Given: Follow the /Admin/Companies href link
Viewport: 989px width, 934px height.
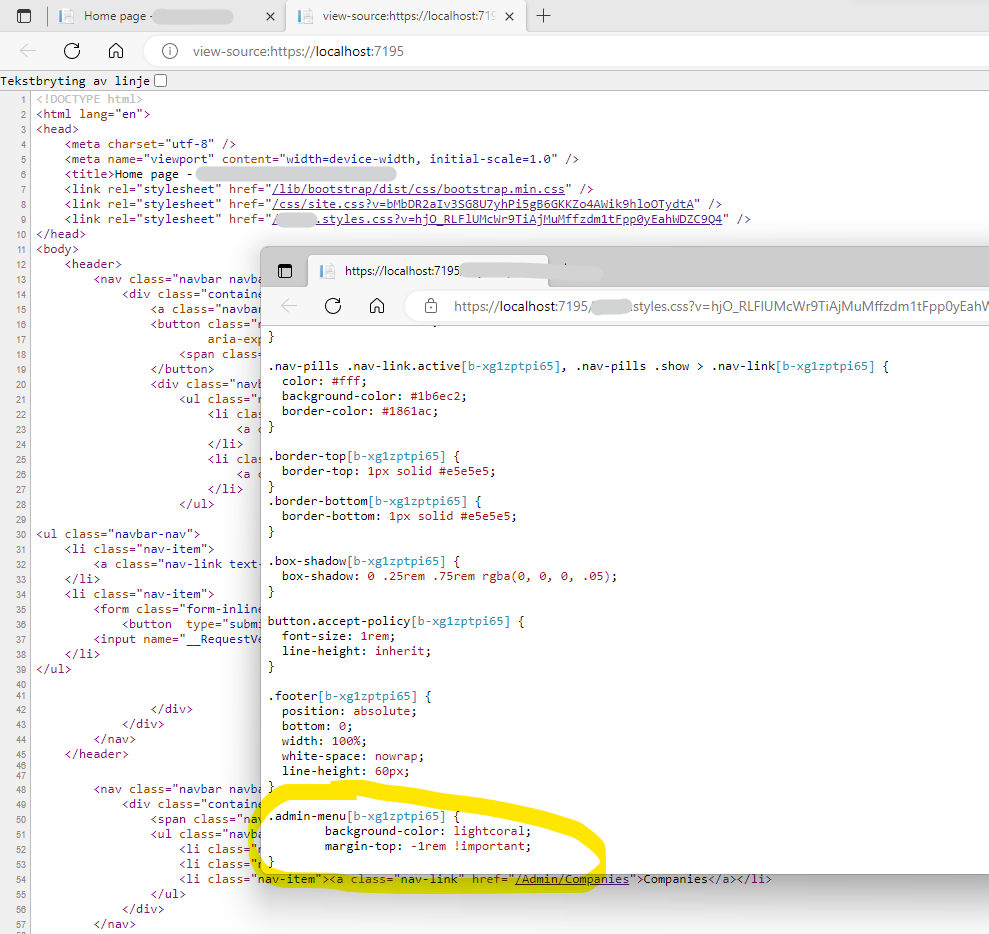Looking at the screenshot, I should click(572, 879).
